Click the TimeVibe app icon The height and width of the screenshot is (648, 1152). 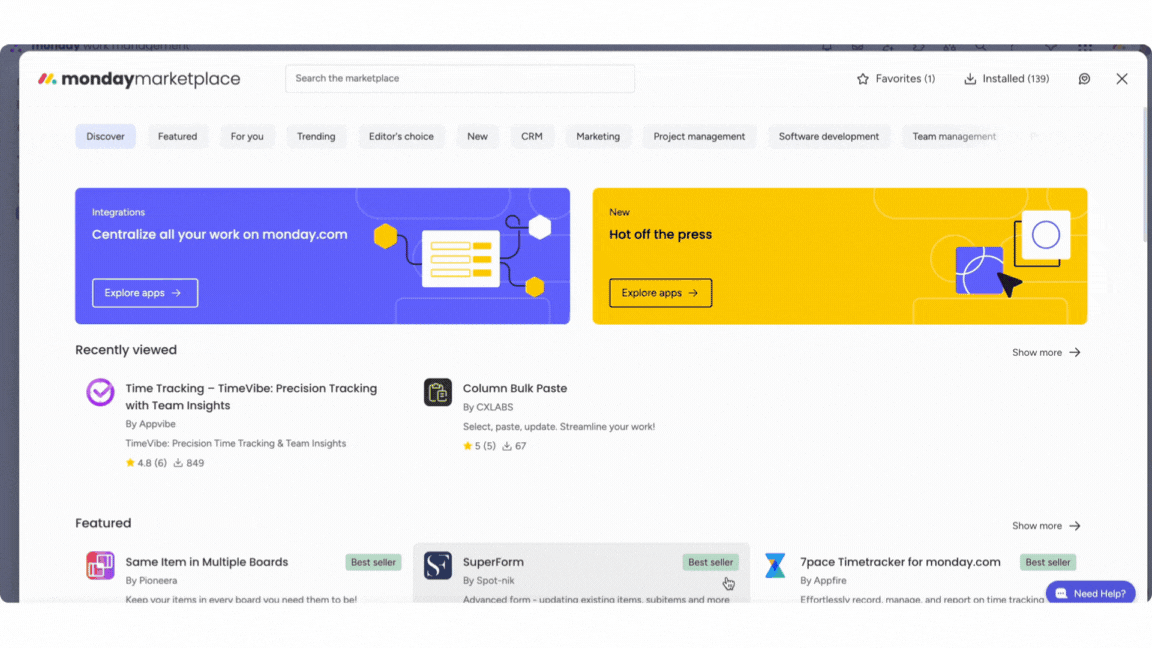(100, 392)
